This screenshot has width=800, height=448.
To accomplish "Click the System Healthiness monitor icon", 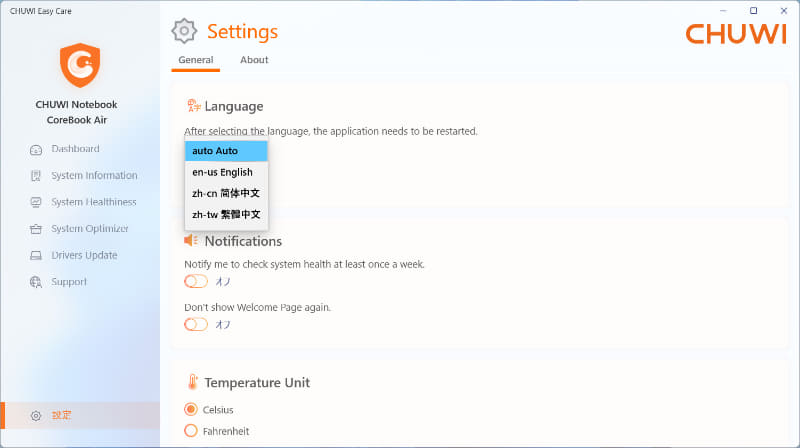I will pos(36,203).
